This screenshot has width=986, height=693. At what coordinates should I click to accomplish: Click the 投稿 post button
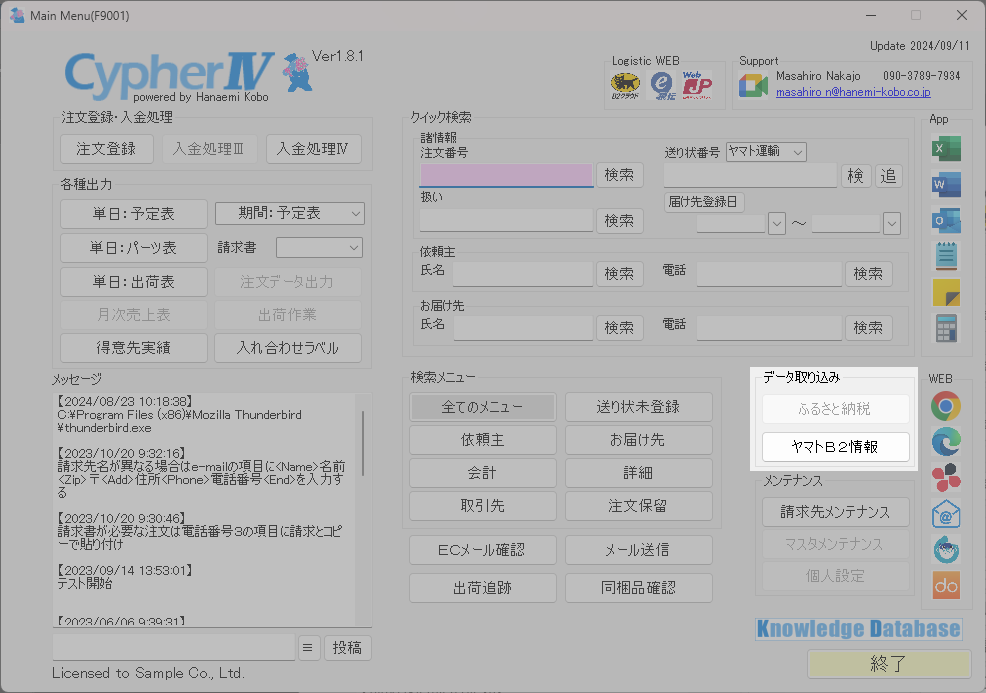(347, 647)
